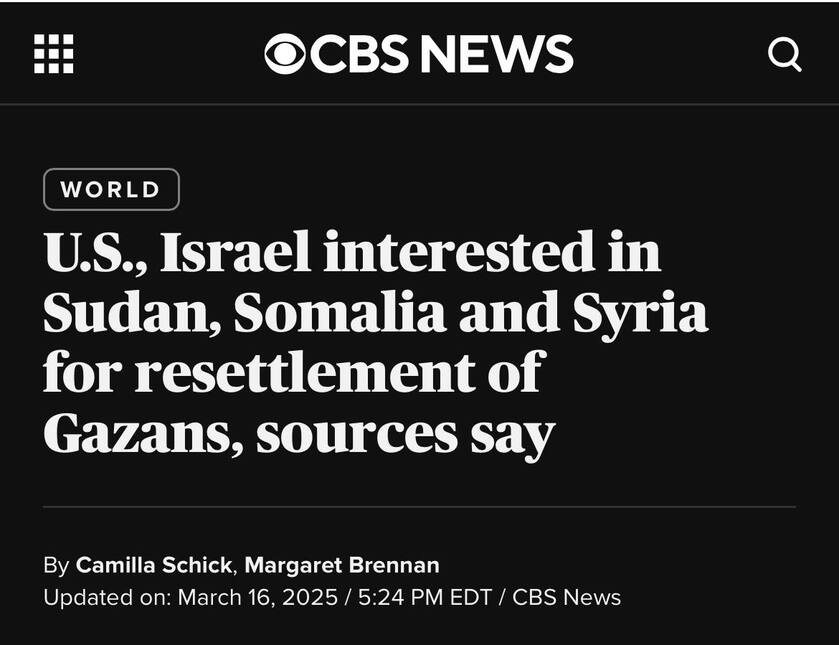
Task: Click the '5:24 PM EDT' timestamp
Action: [425, 597]
